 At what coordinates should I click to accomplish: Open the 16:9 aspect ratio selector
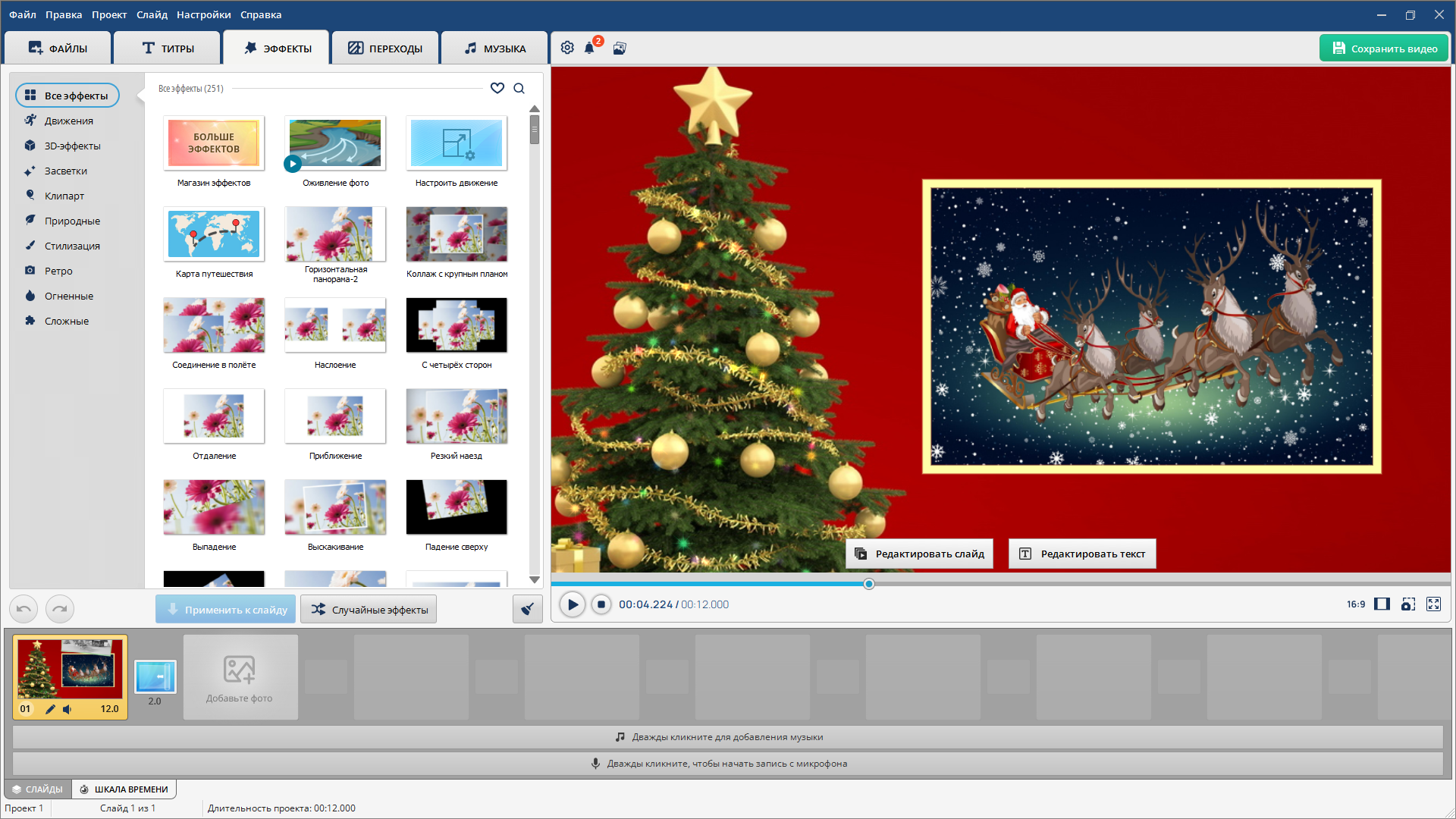pos(1356,604)
